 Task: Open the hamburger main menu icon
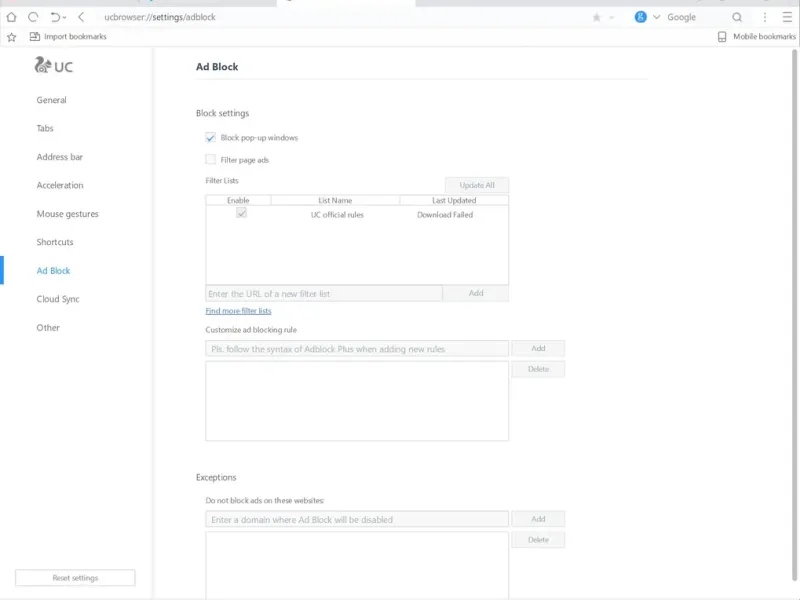[x=786, y=17]
